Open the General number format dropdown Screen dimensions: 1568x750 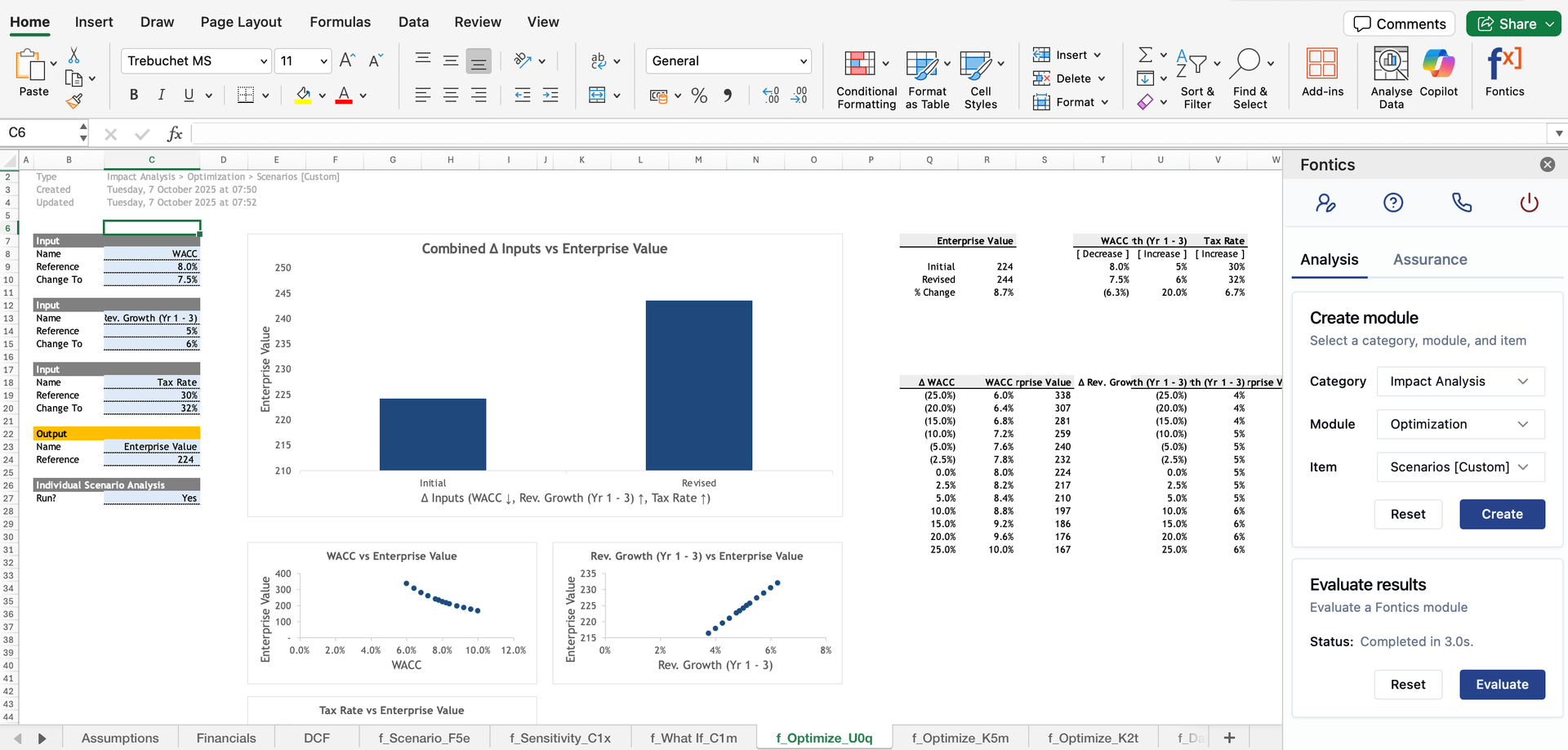tap(727, 60)
